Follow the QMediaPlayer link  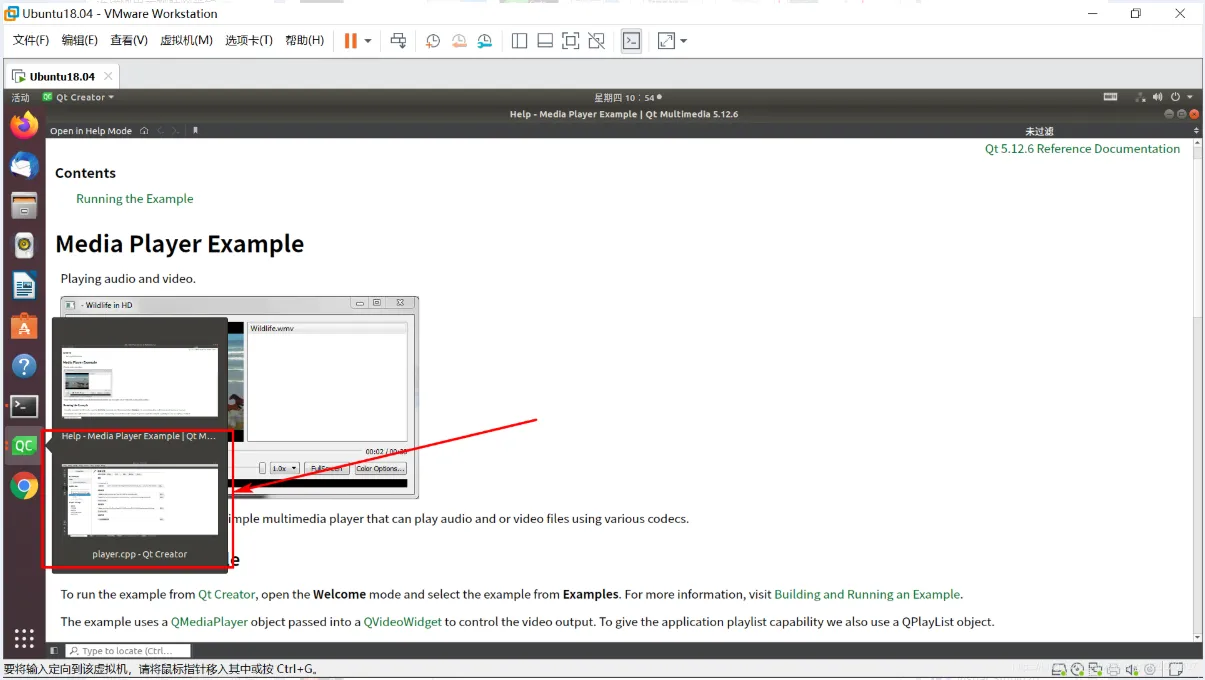coord(209,622)
